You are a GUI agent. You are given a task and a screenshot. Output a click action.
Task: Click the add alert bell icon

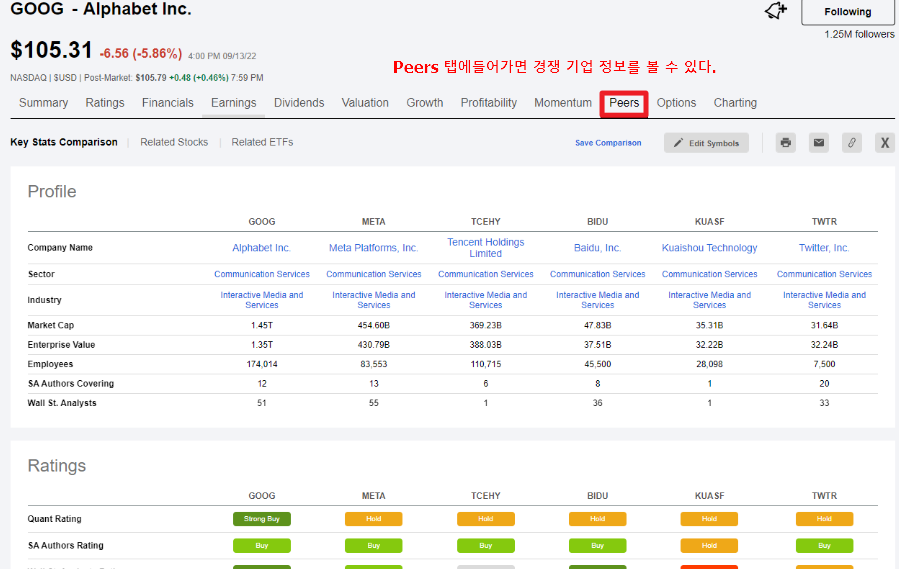click(776, 10)
